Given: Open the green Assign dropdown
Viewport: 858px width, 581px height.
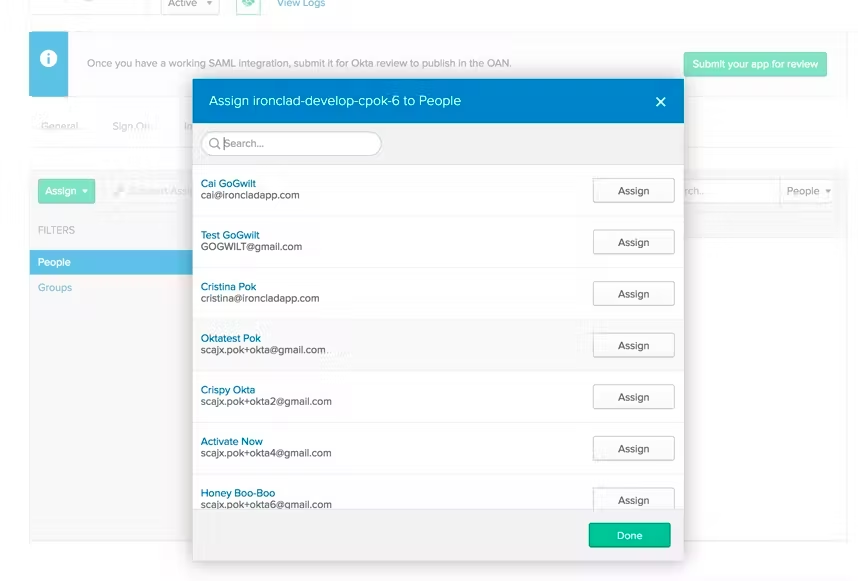Looking at the screenshot, I should click(66, 190).
